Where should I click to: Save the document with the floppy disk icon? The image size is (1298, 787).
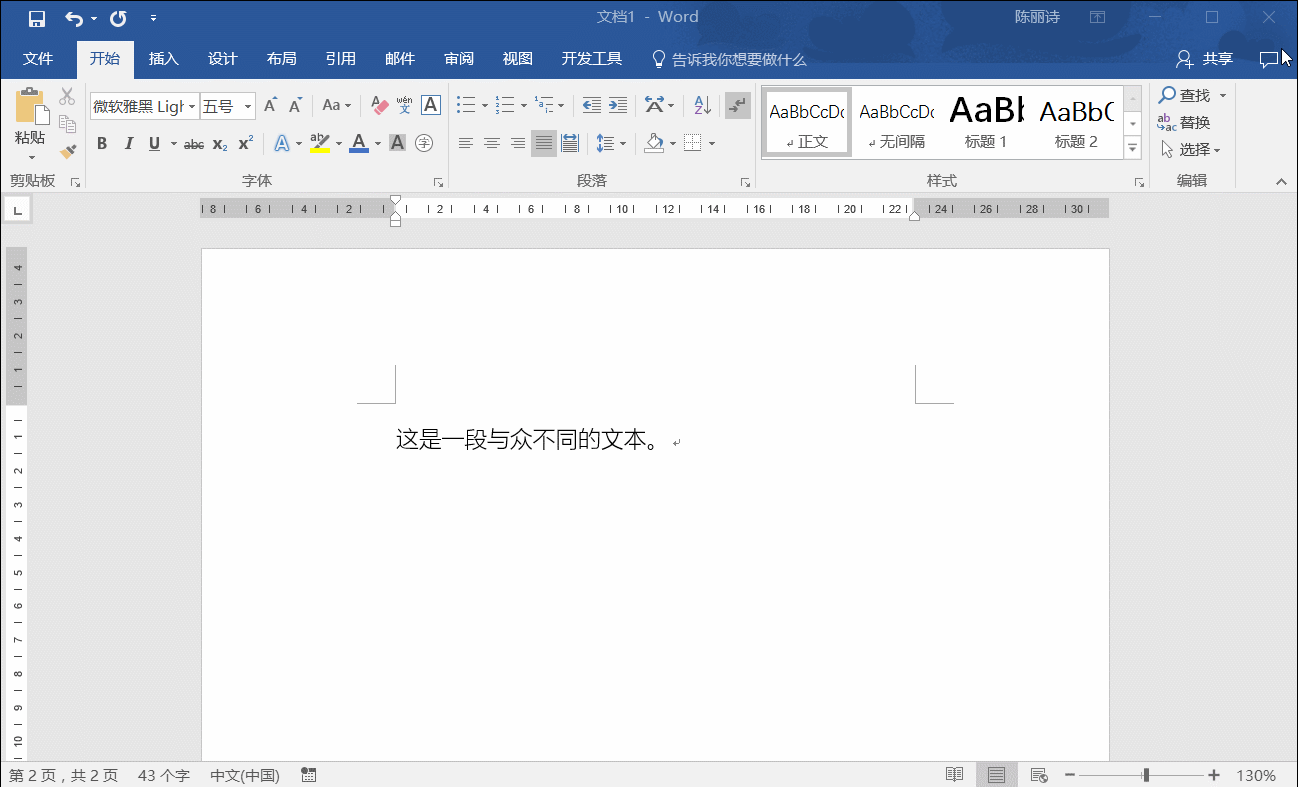click(37, 19)
